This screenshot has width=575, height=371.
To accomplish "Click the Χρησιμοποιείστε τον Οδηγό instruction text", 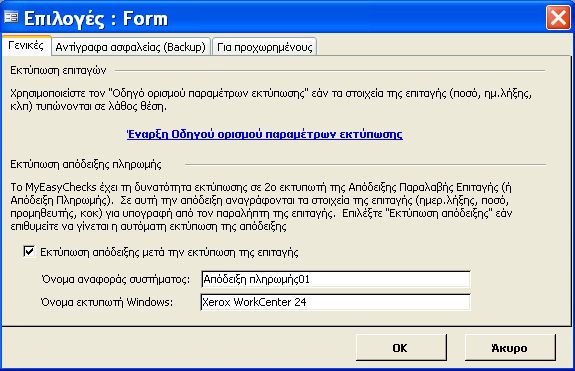I will point(271,100).
